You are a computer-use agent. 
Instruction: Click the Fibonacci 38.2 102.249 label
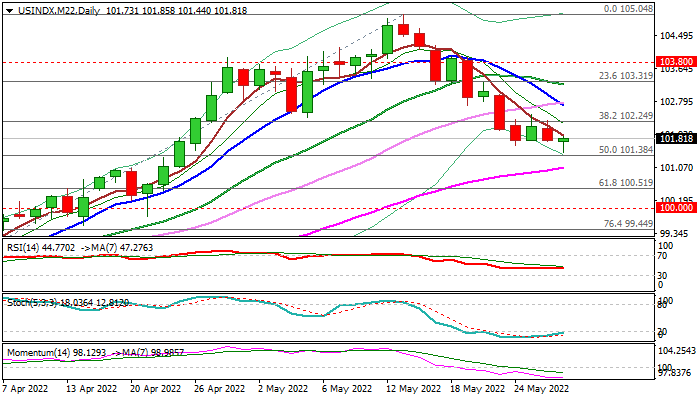pos(624,116)
